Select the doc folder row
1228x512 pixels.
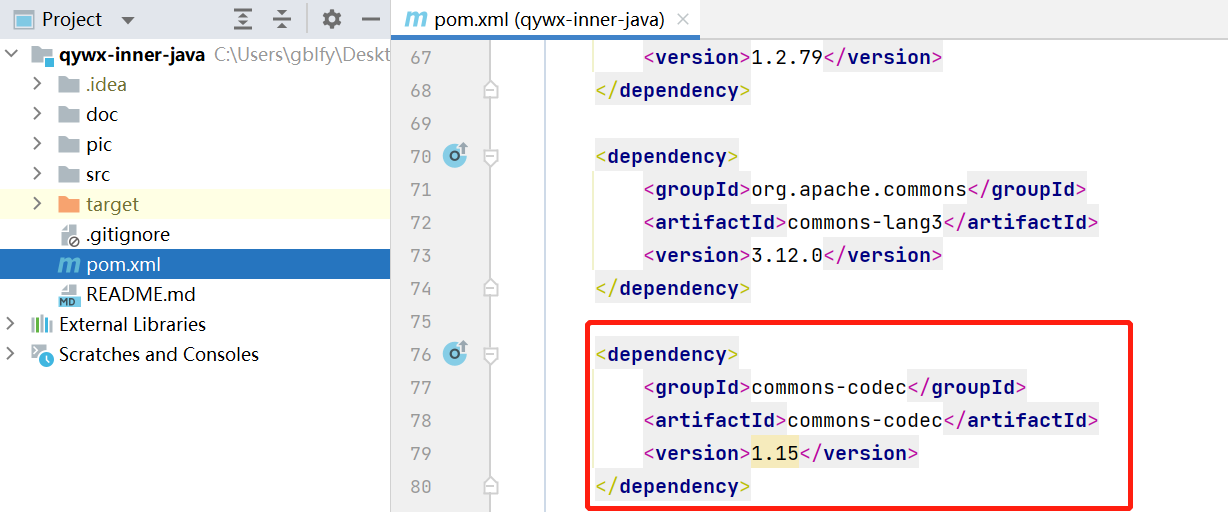click(x=195, y=114)
